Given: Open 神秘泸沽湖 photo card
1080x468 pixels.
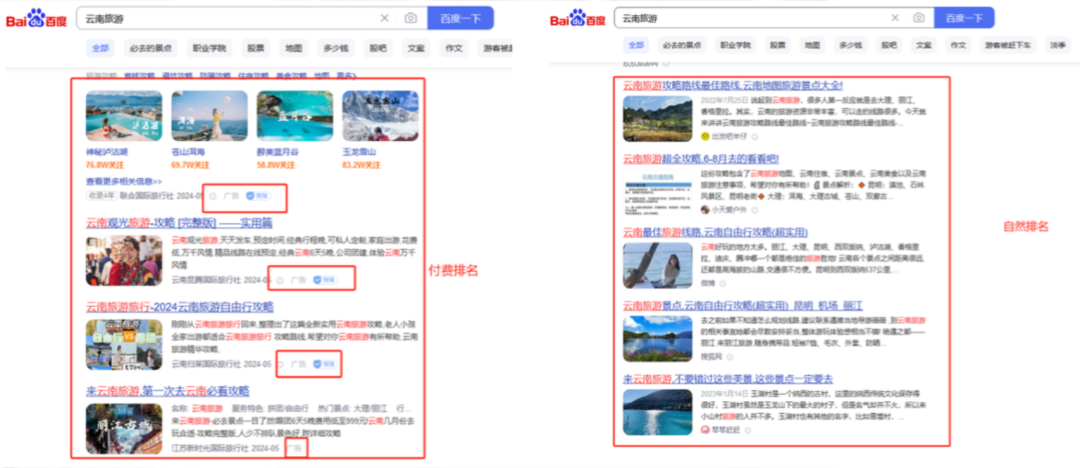Looking at the screenshot, I should click(123, 116).
